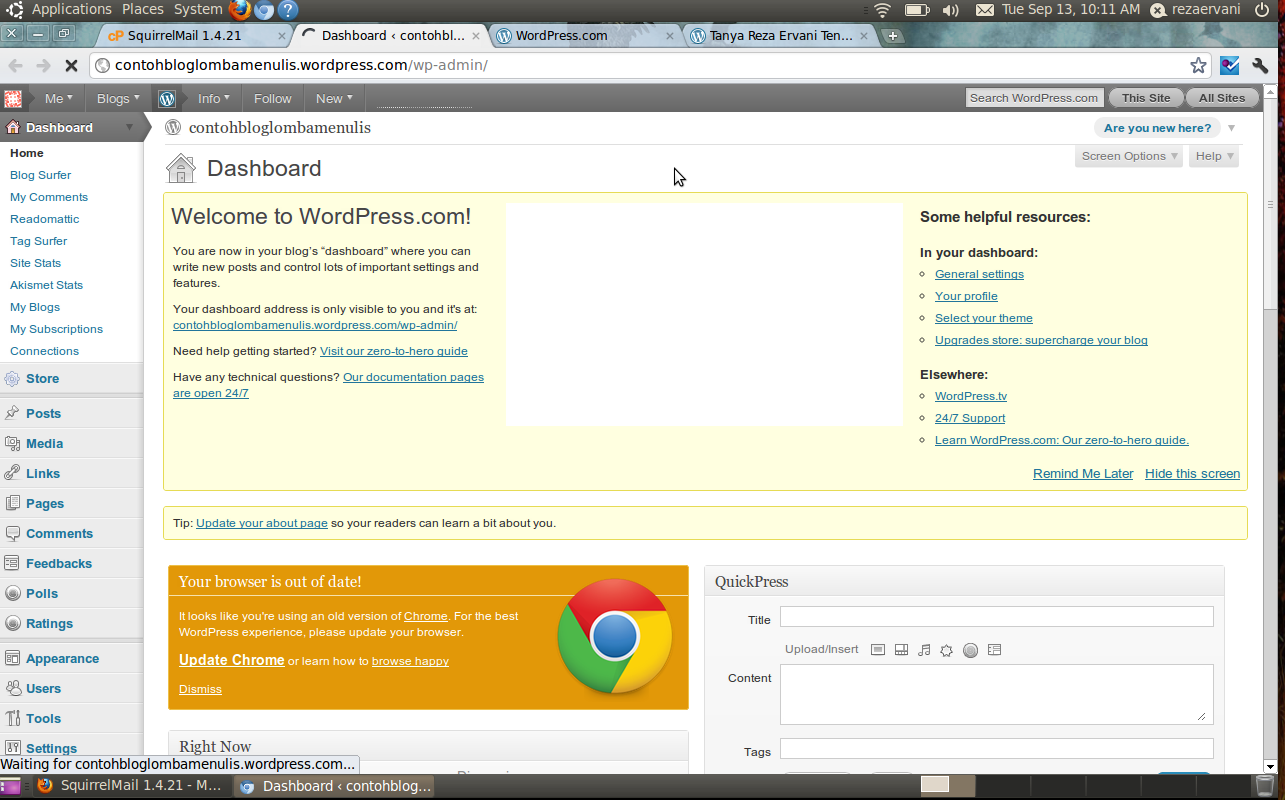Click the Update Chrome link
The height and width of the screenshot is (800, 1285).
(232, 660)
